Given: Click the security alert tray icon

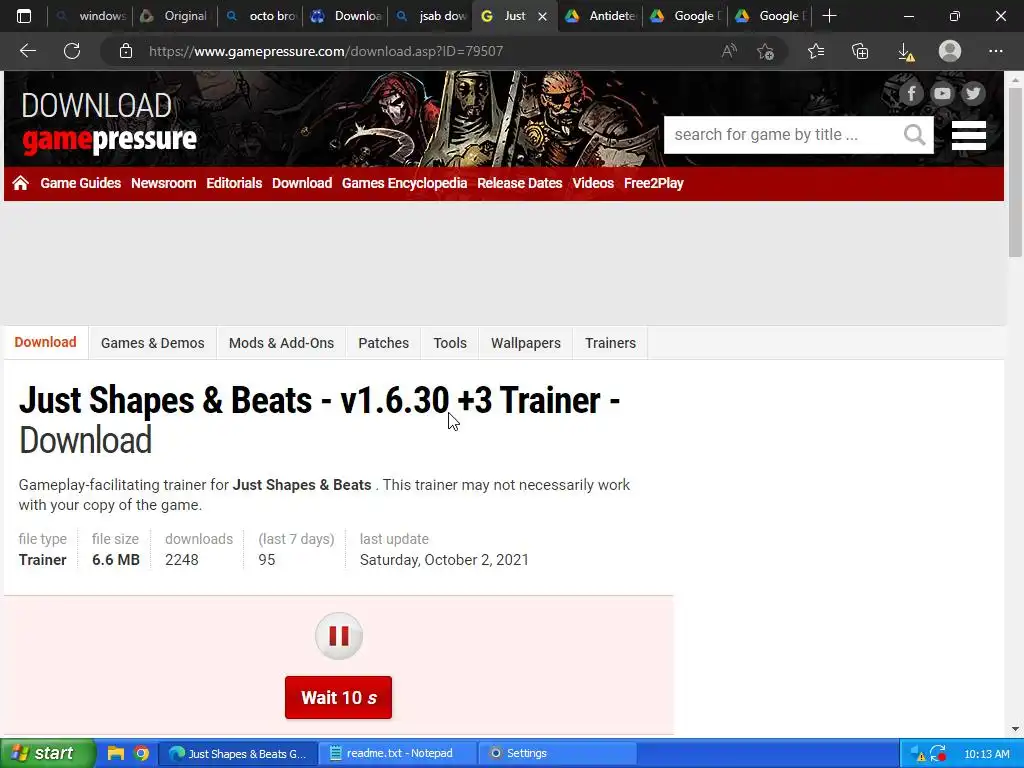Looking at the screenshot, I should tap(918, 754).
